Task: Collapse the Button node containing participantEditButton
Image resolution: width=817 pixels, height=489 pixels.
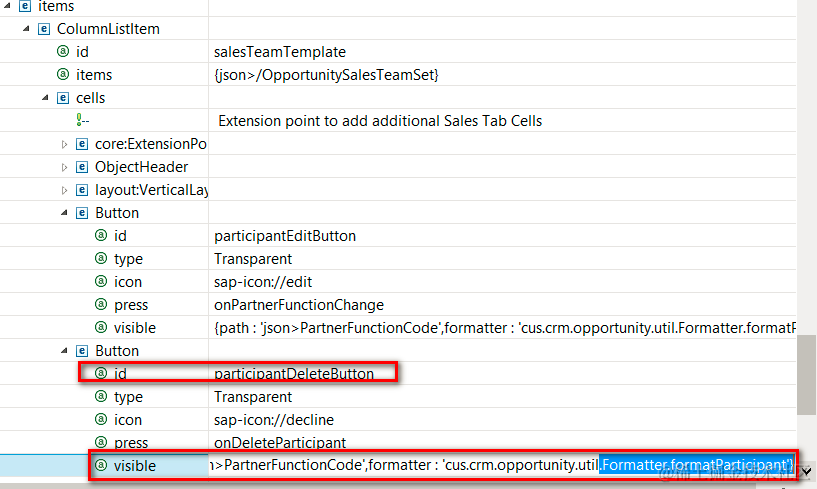Action: [x=64, y=213]
